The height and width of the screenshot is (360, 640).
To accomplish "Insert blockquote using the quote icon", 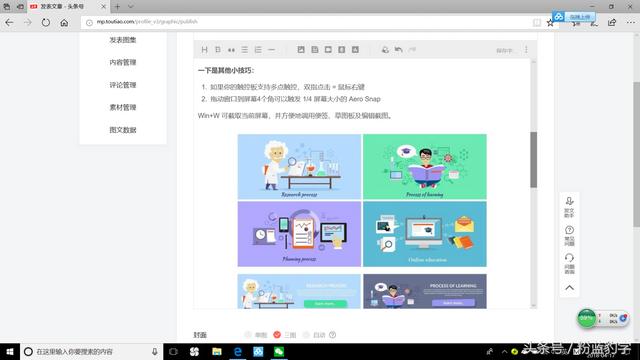I will [x=231, y=50].
